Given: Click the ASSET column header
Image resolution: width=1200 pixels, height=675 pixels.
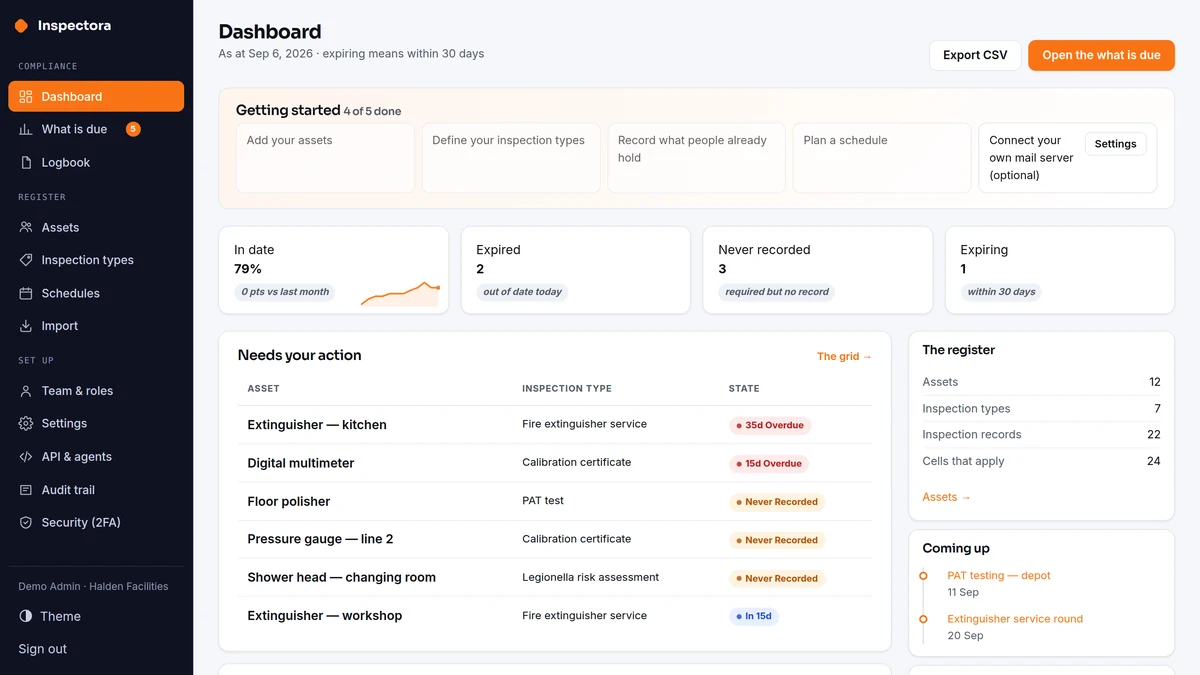Looking at the screenshot, I should 263,388.
